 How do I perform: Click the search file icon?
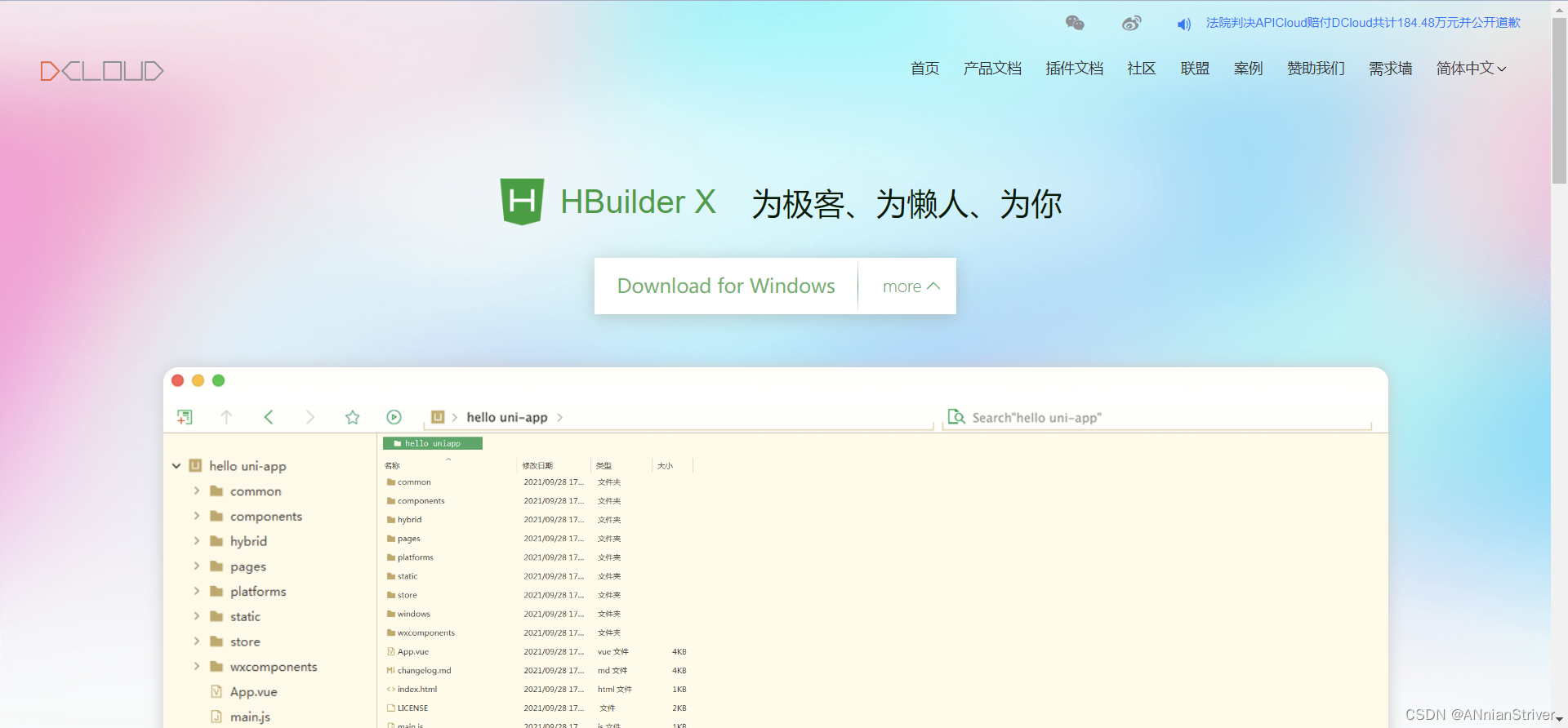(955, 417)
